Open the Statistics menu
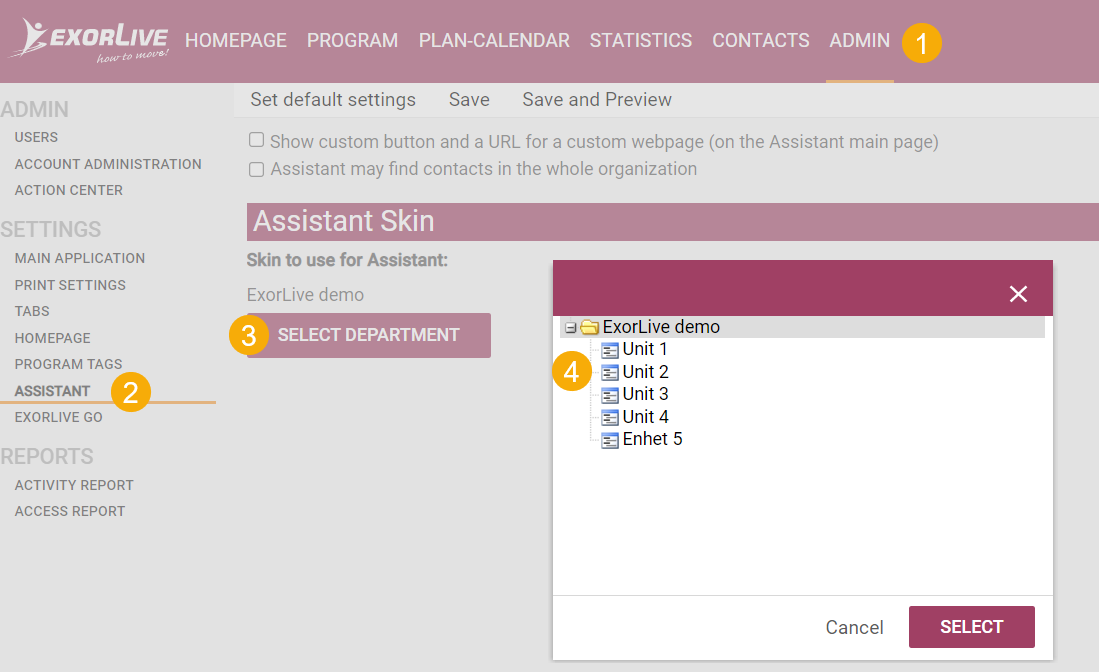Image resolution: width=1099 pixels, height=672 pixels. click(641, 41)
